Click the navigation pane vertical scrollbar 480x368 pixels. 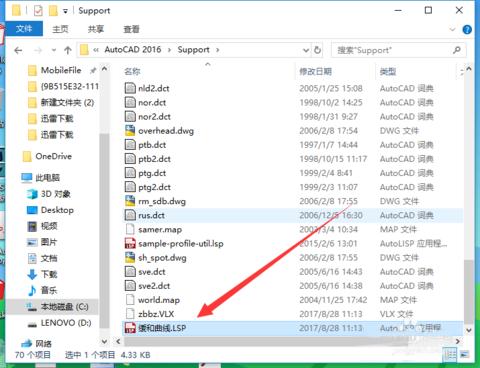tap(104, 230)
